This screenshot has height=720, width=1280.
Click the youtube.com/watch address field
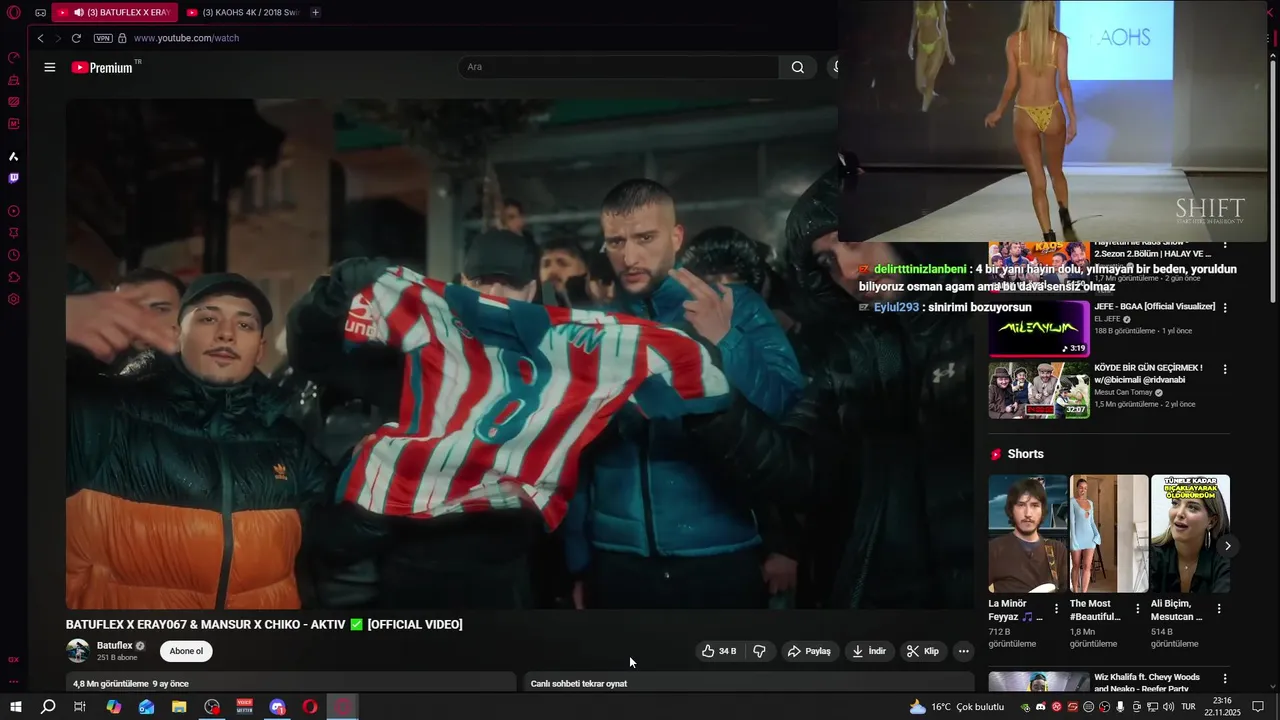point(186,38)
